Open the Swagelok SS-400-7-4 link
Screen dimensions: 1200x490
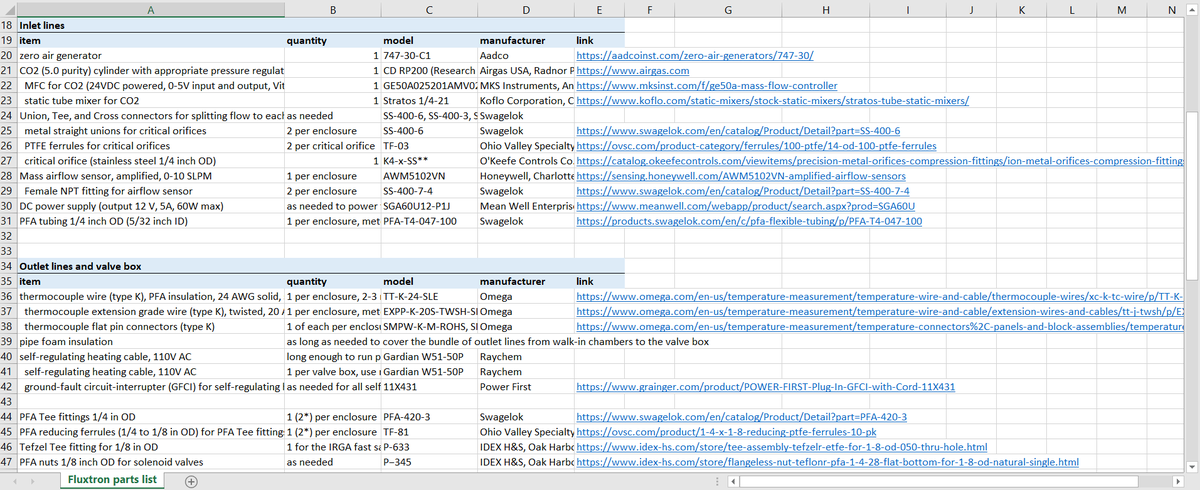[x=743, y=191]
